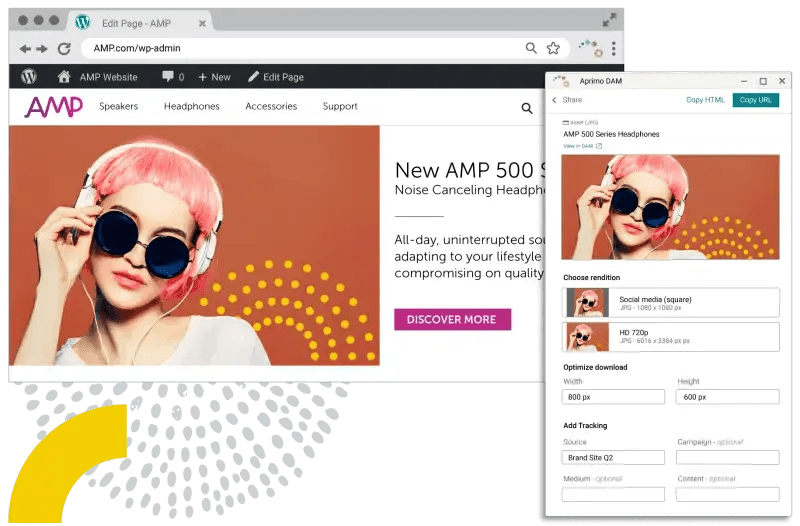This screenshot has height=526, width=800.
Task: Bookmark the page with the star icon
Action: 553,48
